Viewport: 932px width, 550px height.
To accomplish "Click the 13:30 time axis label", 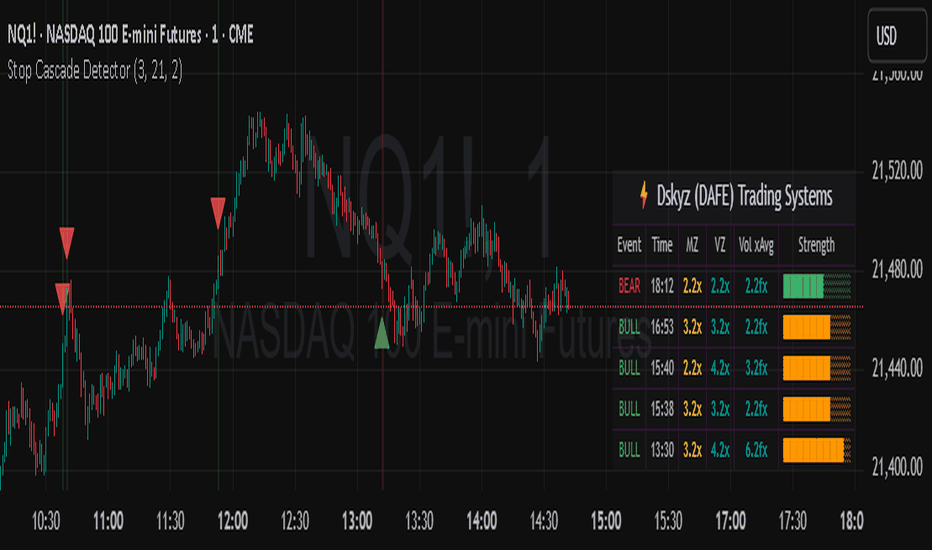I will (x=419, y=521).
